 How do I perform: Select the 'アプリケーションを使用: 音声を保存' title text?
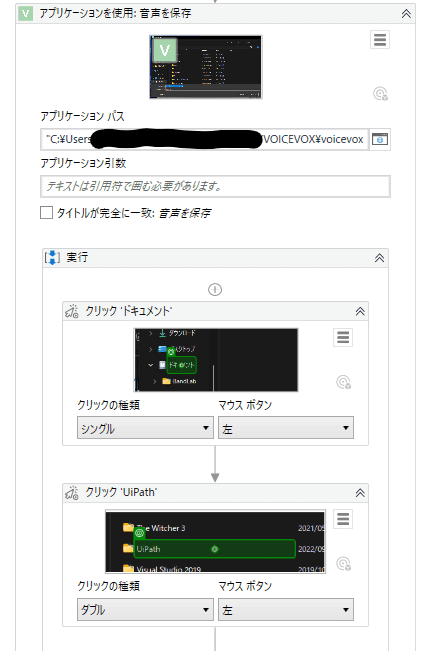[x=115, y=13]
